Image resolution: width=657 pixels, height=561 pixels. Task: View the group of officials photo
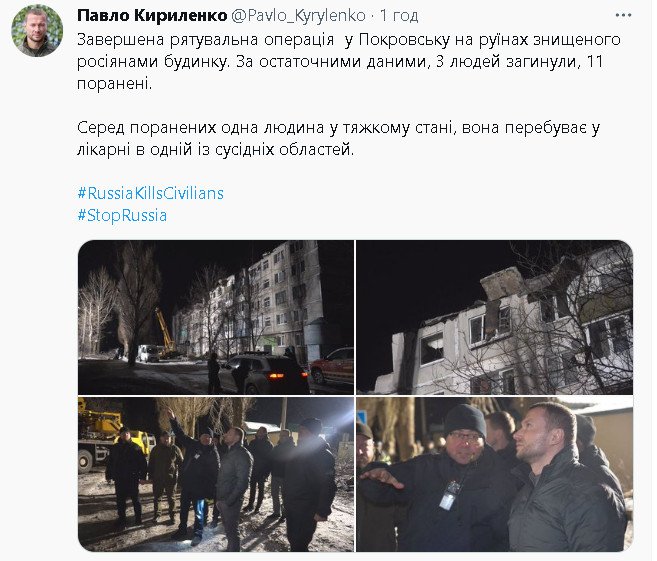(216, 474)
